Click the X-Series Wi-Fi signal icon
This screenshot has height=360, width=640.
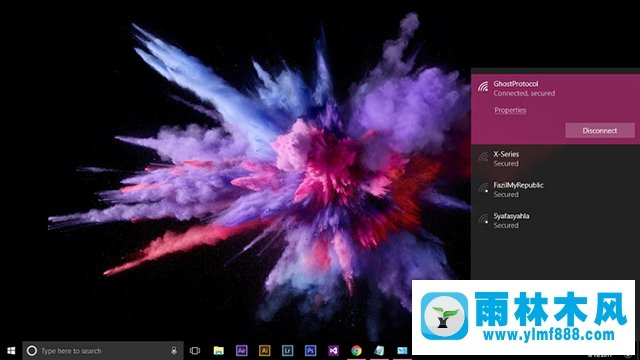[483, 157]
